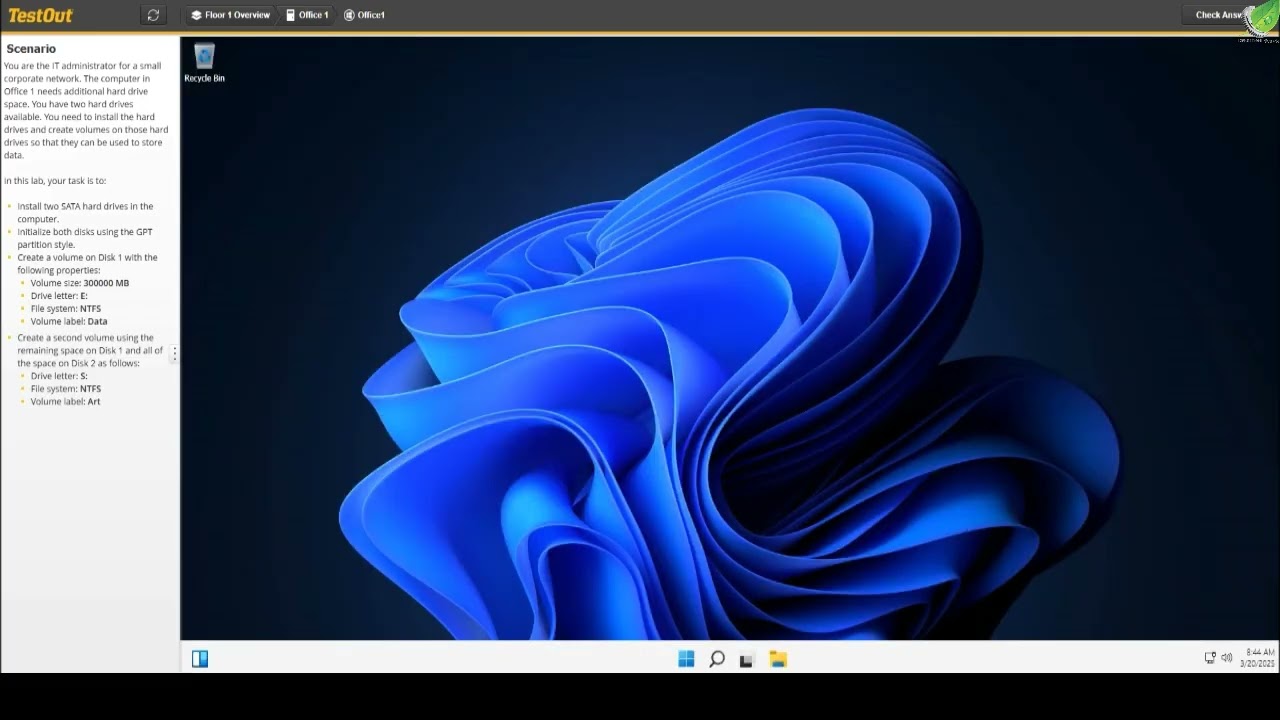Click the 'Volume label: Data' line
Viewport: 1280px width, 720px height.
tap(69, 322)
